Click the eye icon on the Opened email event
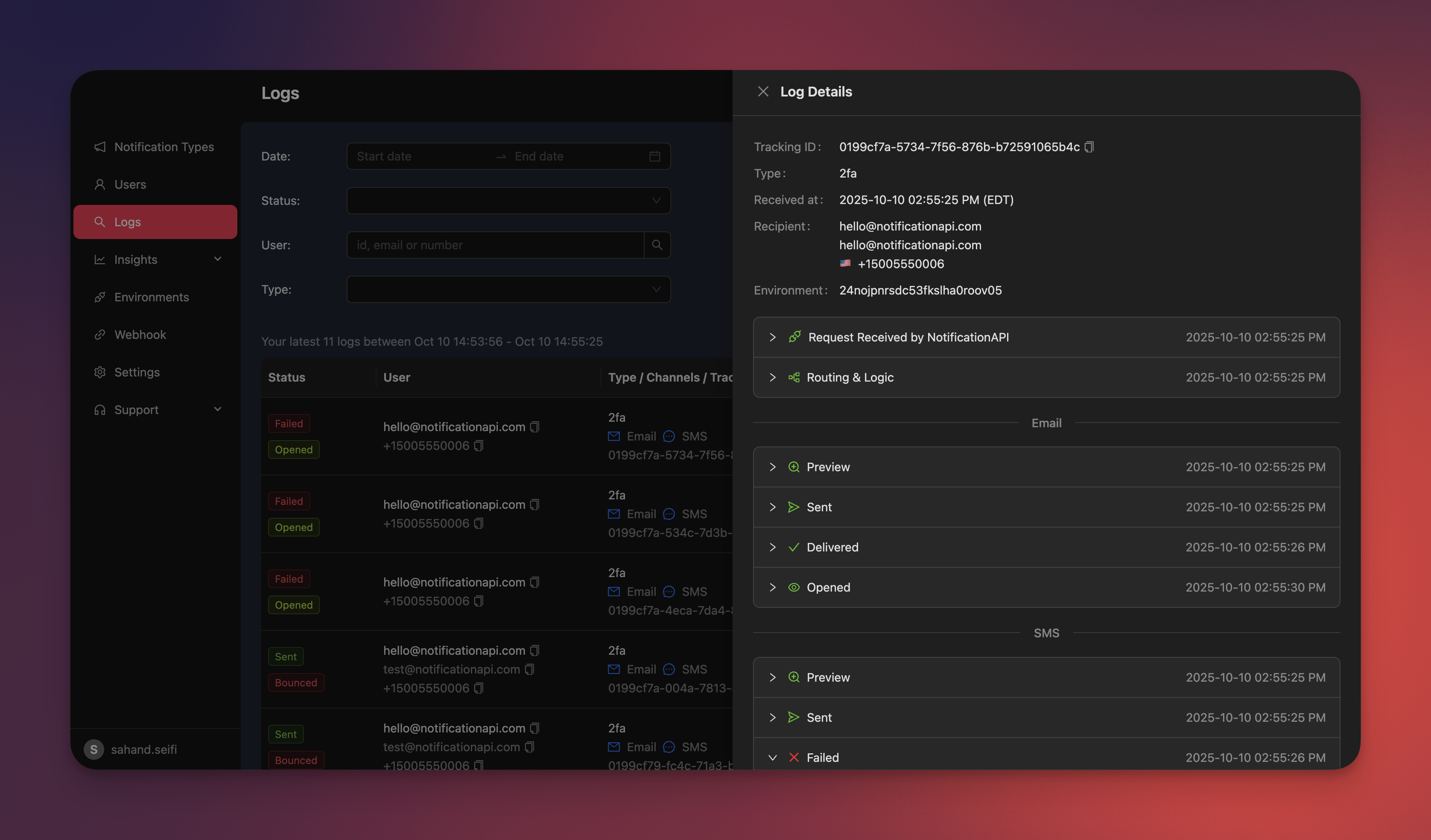 (793, 587)
